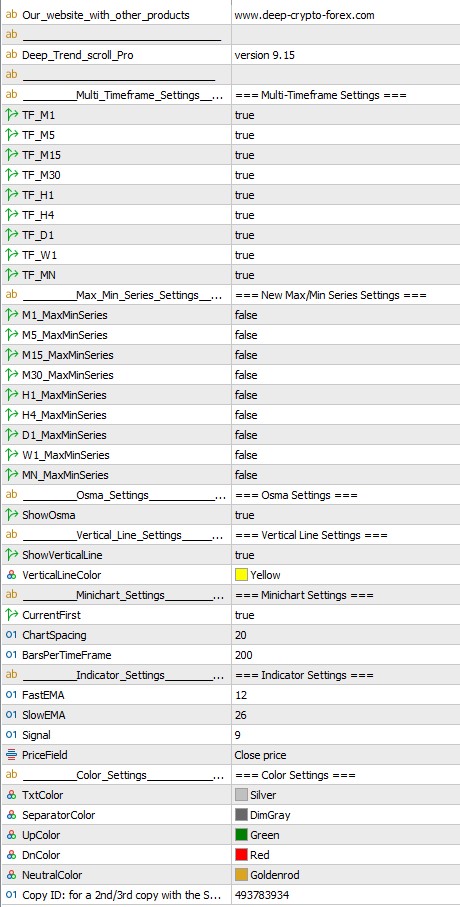Select the New Max/Min Series Settings value
The height and width of the screenshot is (907, 460).
click(330, 295)
